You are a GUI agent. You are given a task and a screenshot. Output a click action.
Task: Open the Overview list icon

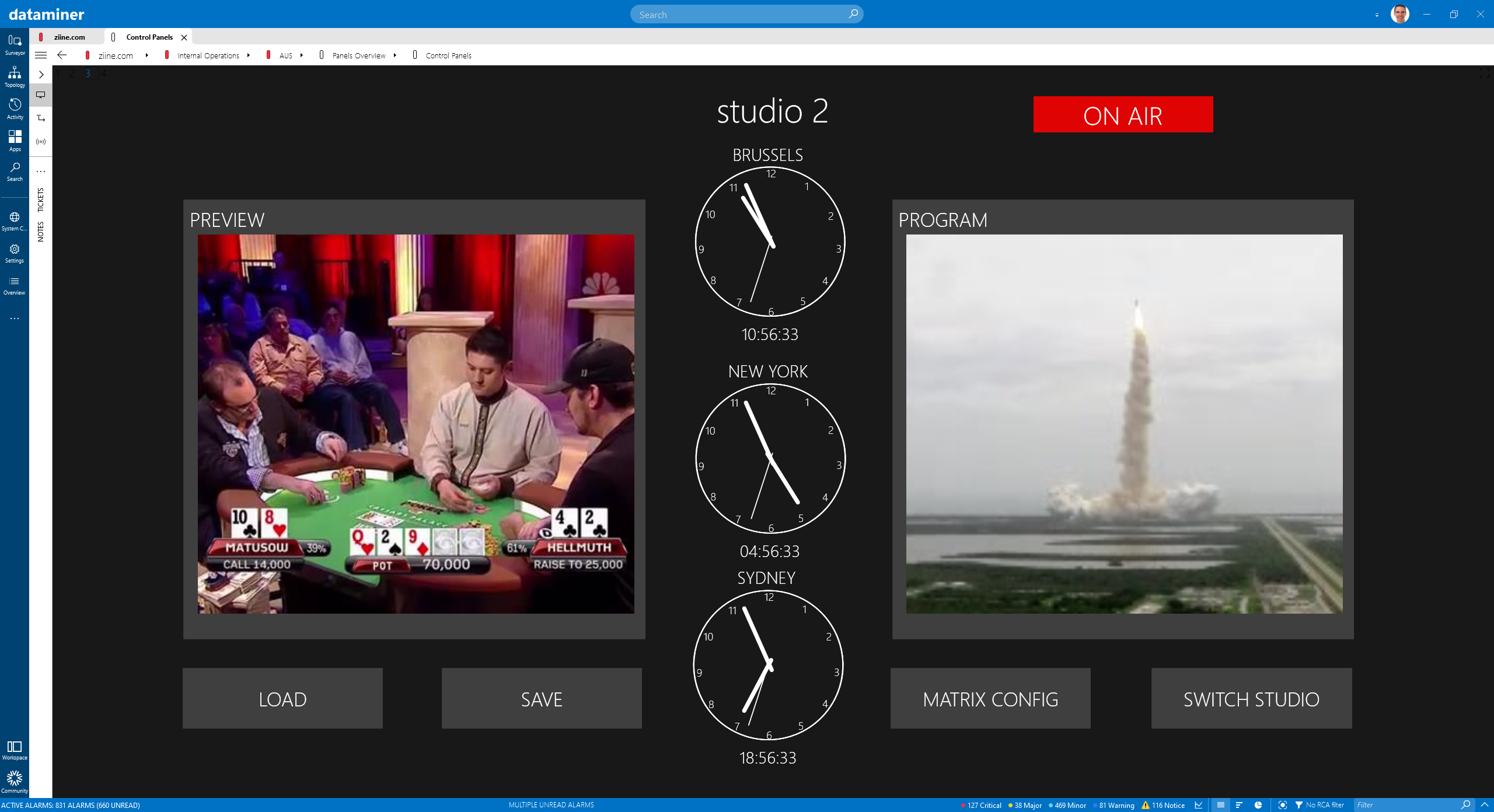[x=15, y=285]
